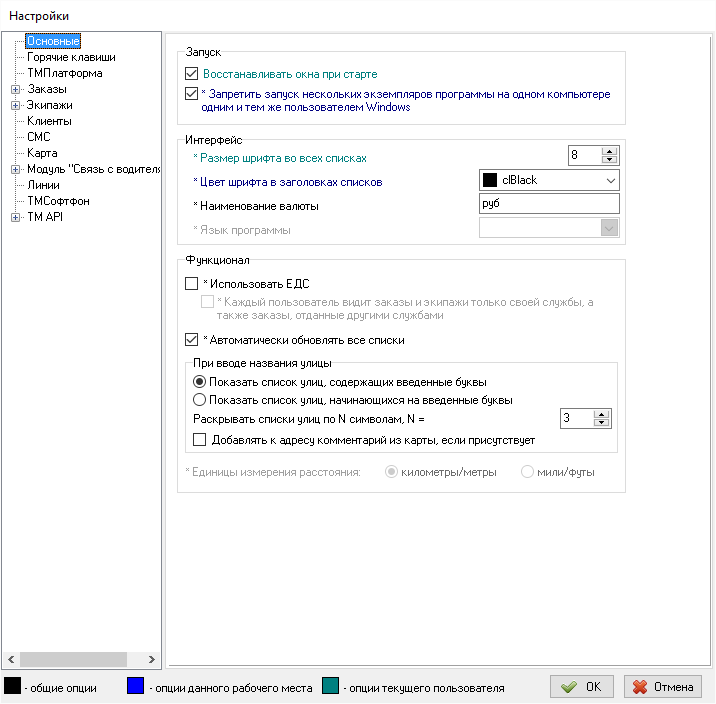Image resolution: width=716 pixels, height=704 pixels.
Task: Expand the Экипажи tree node
Action: (x=15, y=105)
